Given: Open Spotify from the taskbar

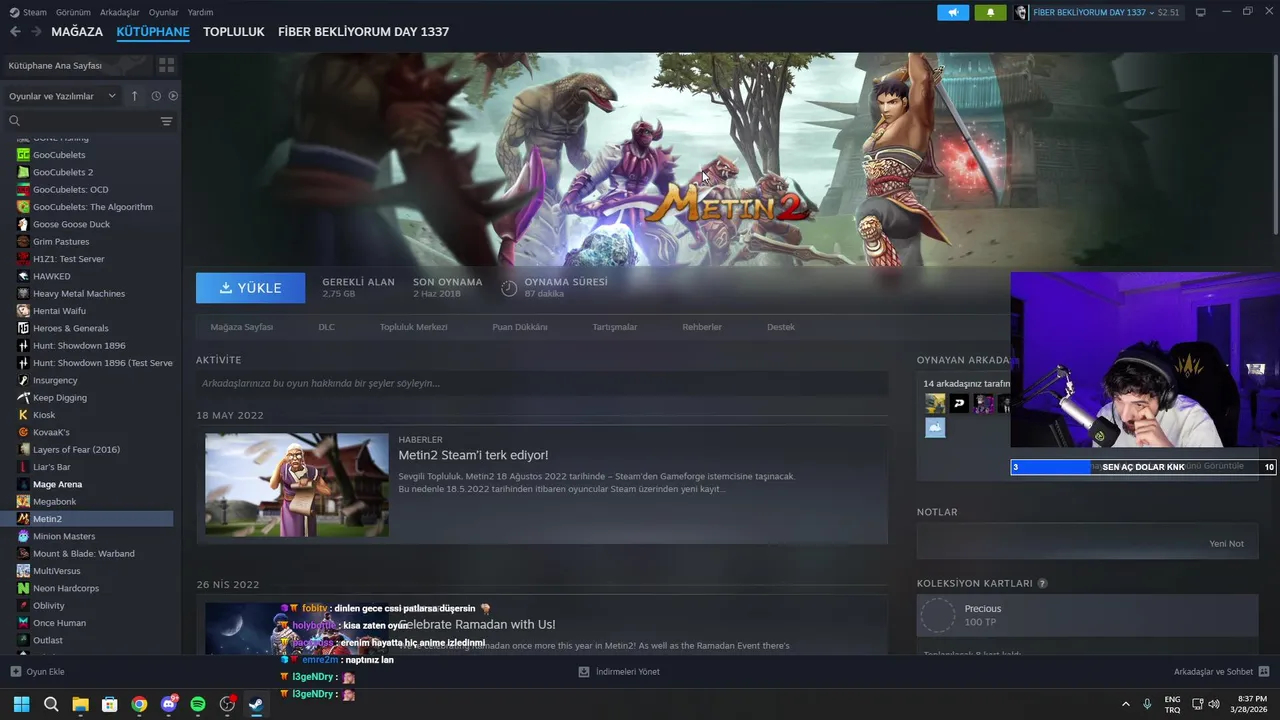Looking at the screenshot, I should tap(198, 704).
